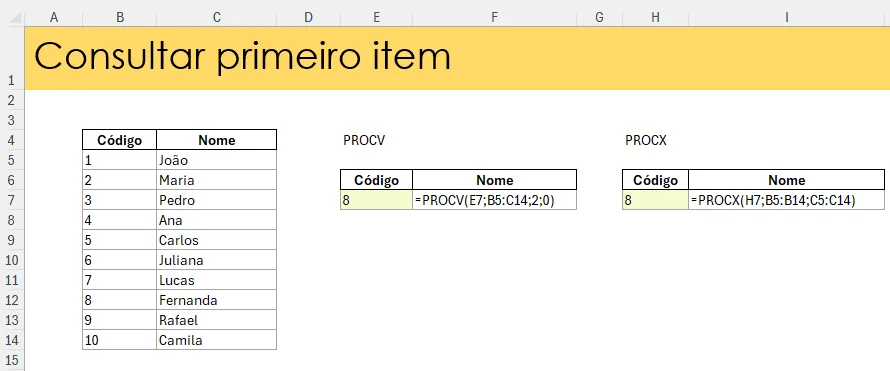Click the PROCX formula cell I7
This screenshot has width=890, height=371.
787,200
